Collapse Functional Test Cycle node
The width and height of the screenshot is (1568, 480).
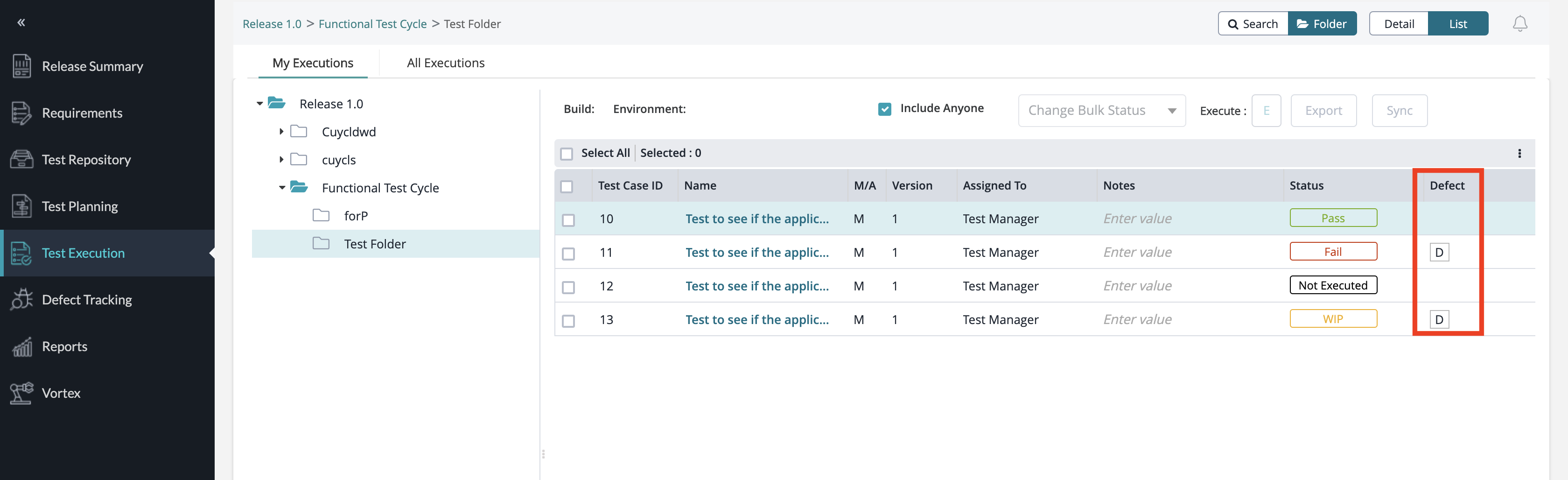coord(282,188)
